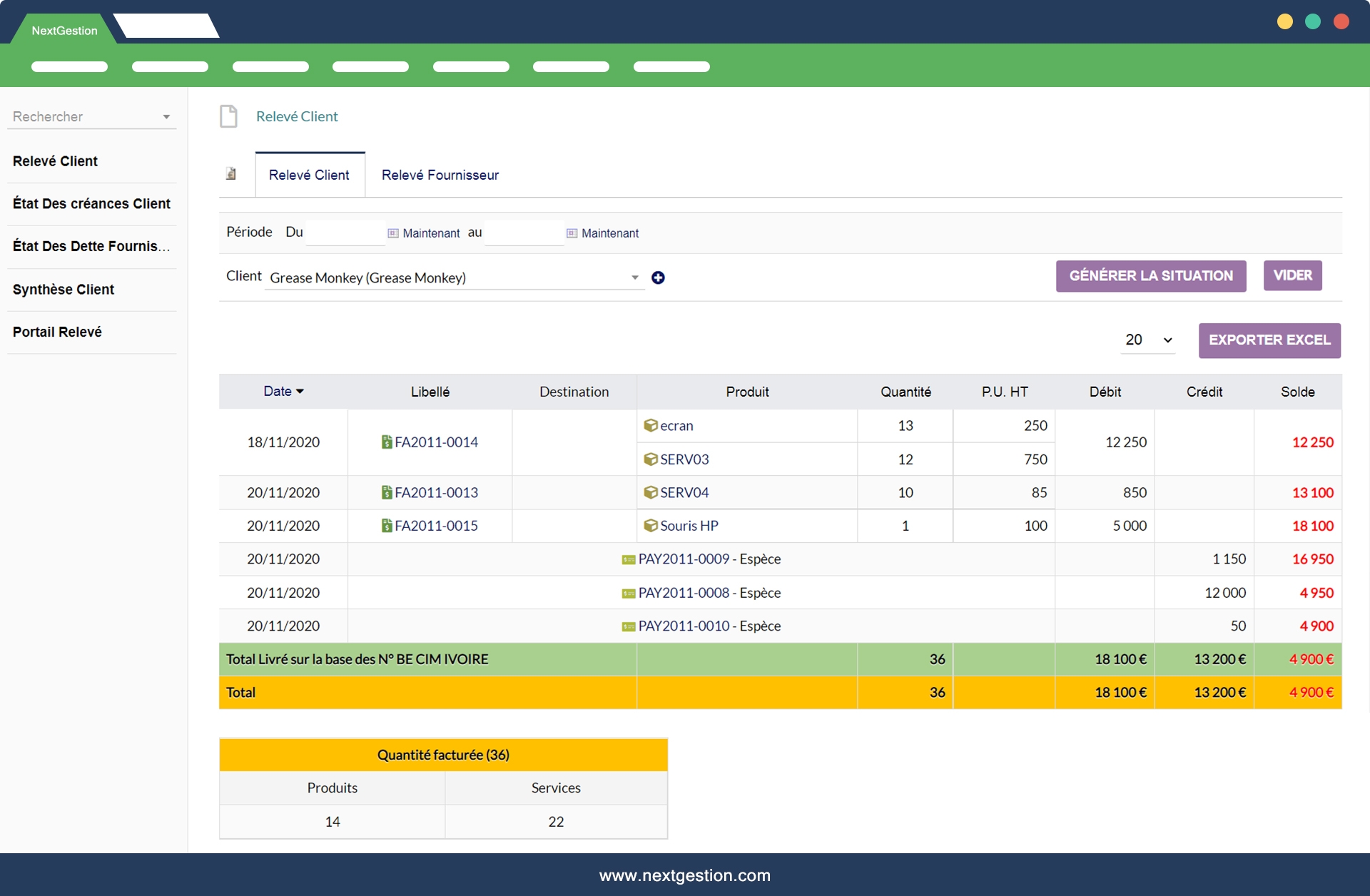Click the 'Du' start date input field
The height and width of the screenshot is (896, 1370).
(x=345, y=233)
